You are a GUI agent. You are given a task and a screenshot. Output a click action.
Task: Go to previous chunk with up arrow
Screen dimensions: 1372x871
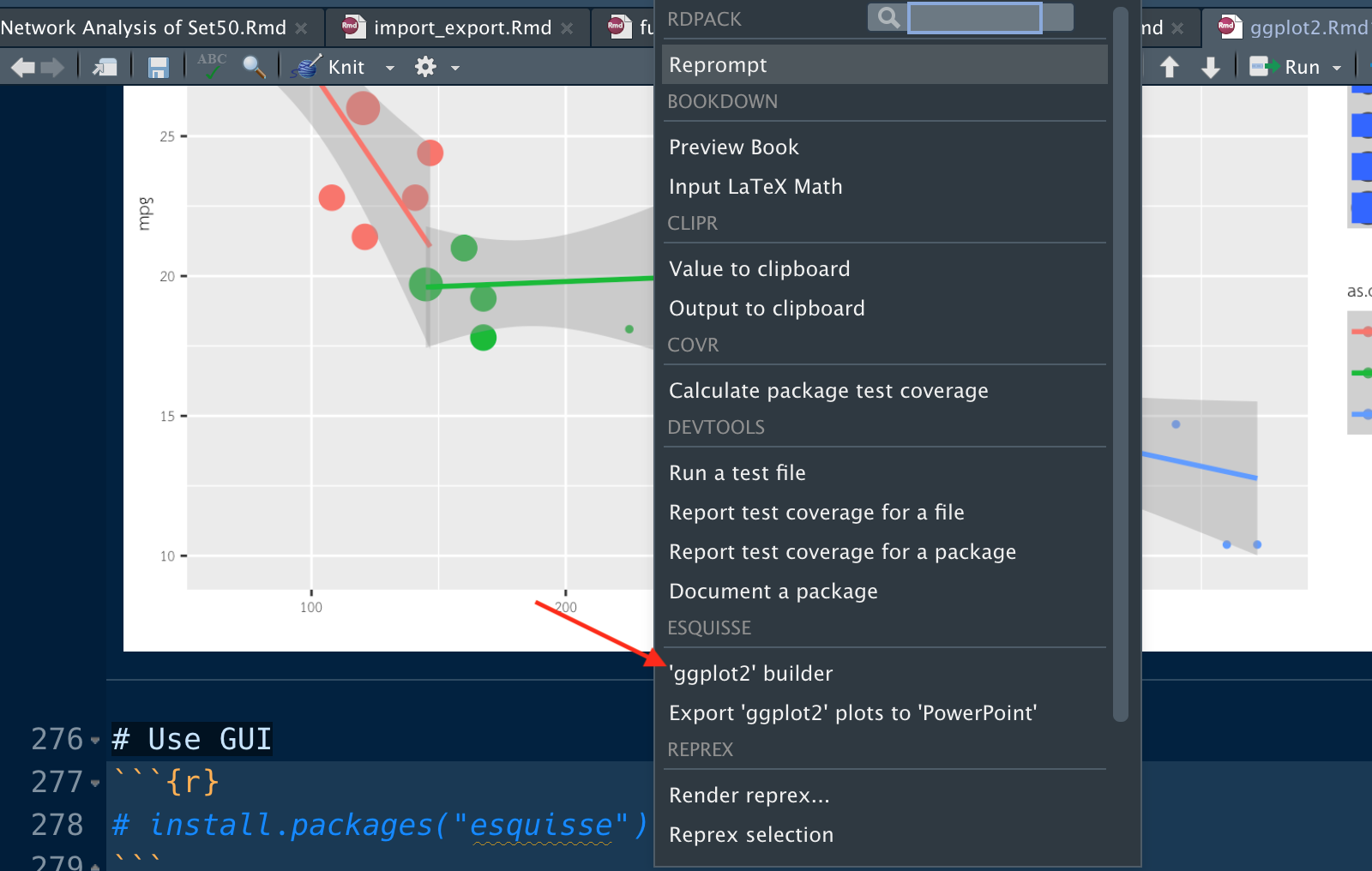click(1170, 67)
